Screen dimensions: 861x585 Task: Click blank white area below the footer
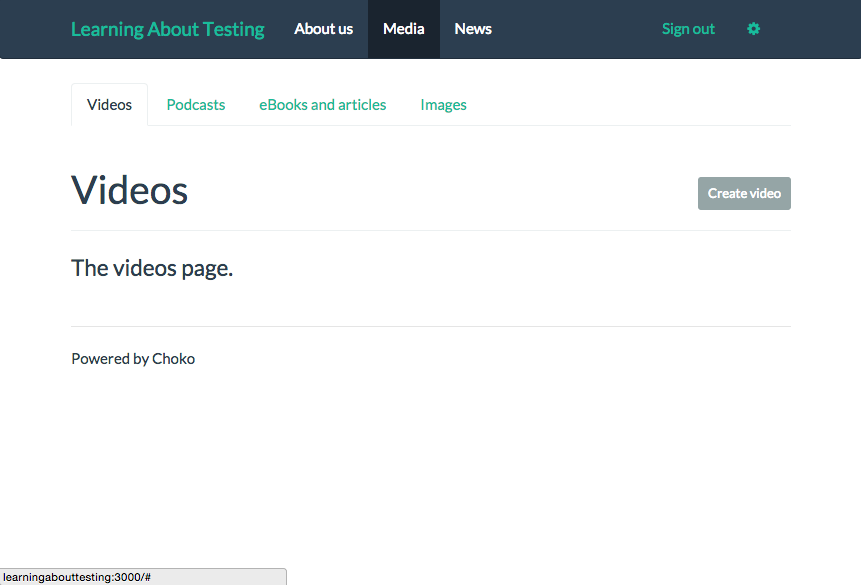(x=430, y=460)
